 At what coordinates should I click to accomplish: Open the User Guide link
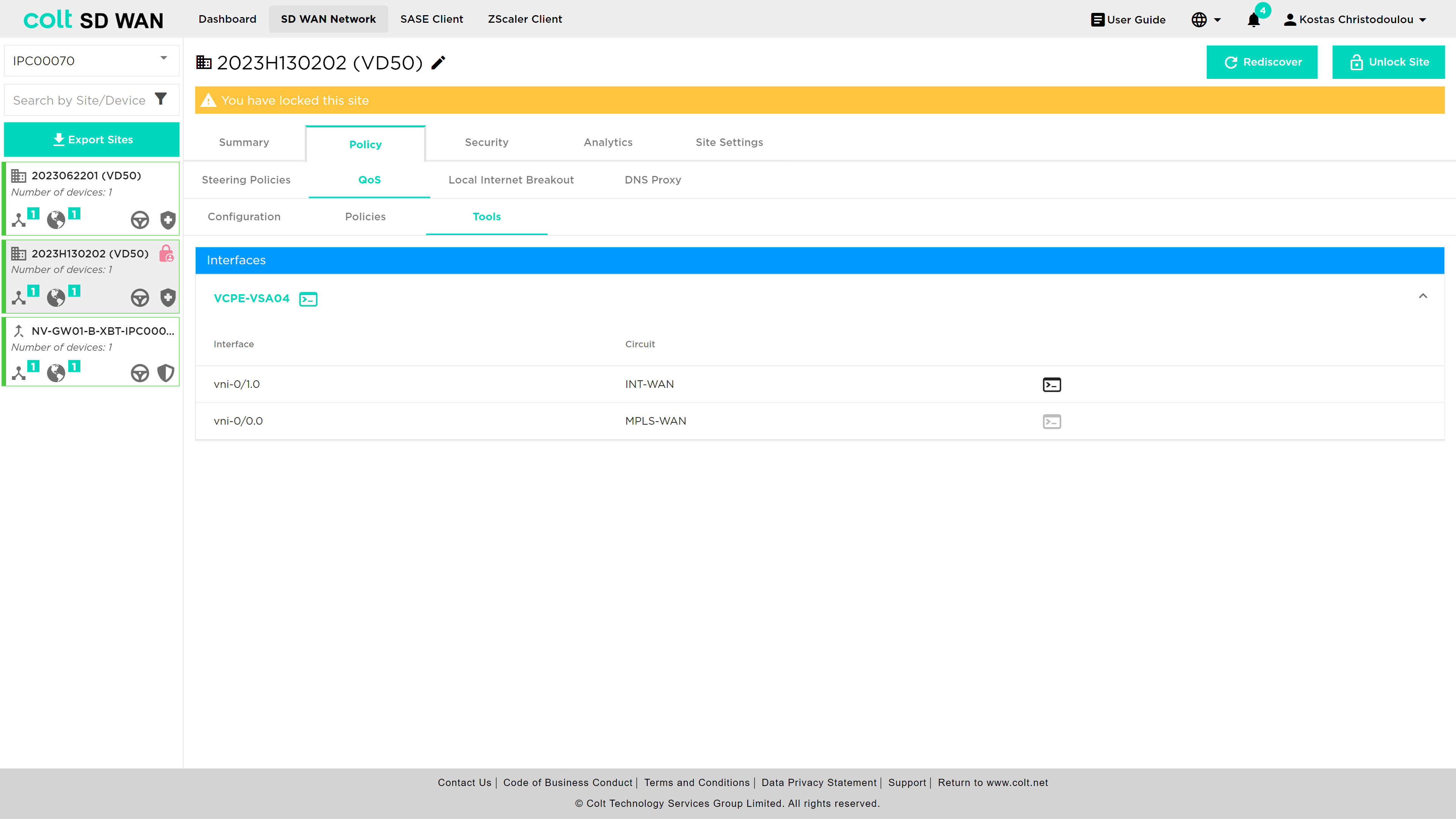coord(1128,20)
